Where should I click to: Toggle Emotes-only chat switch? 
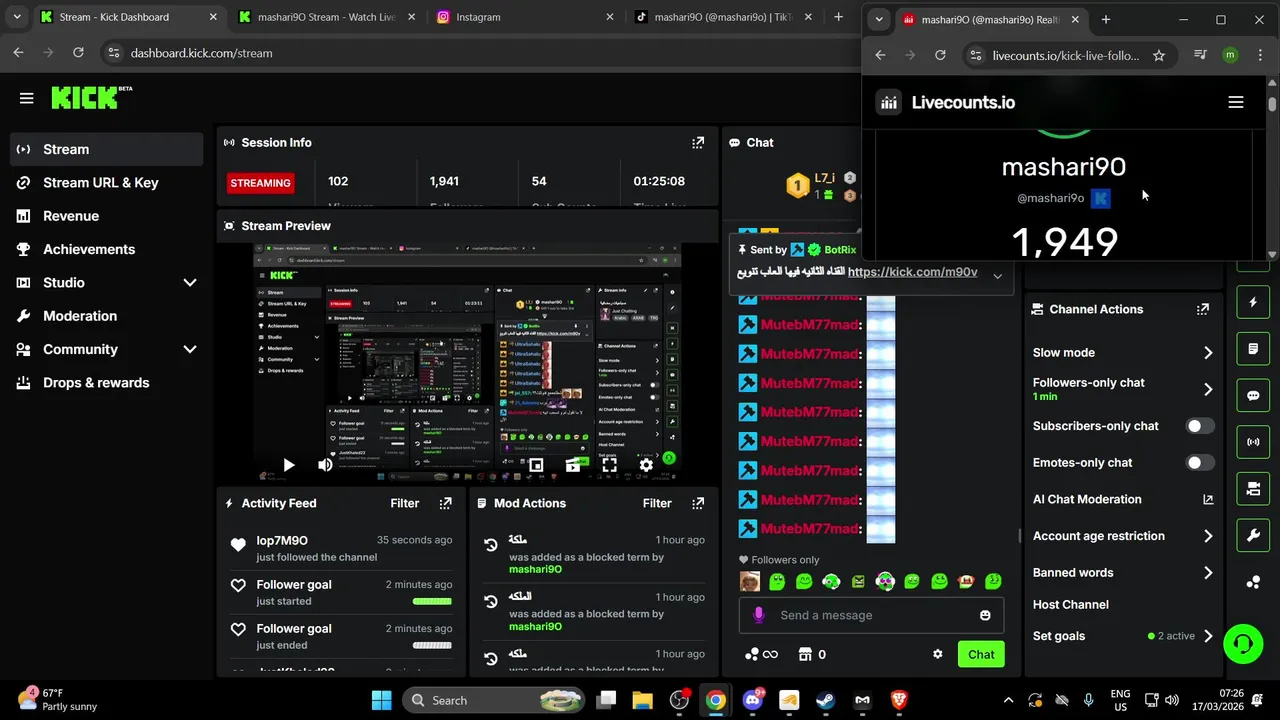pos(1200,462)
